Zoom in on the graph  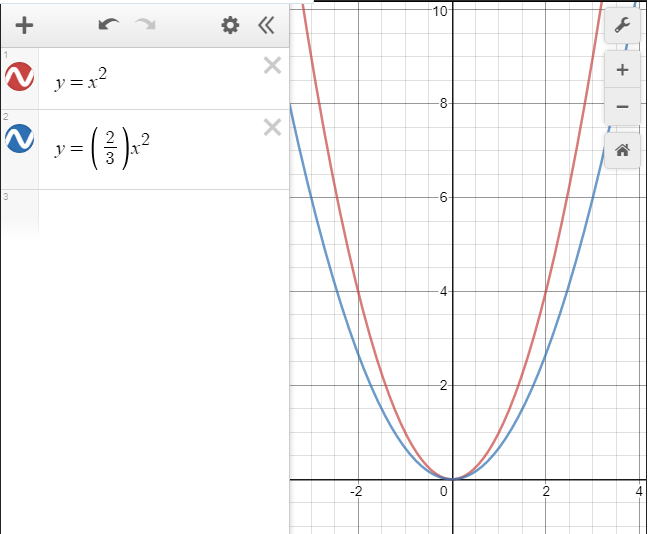coord(622,70)
